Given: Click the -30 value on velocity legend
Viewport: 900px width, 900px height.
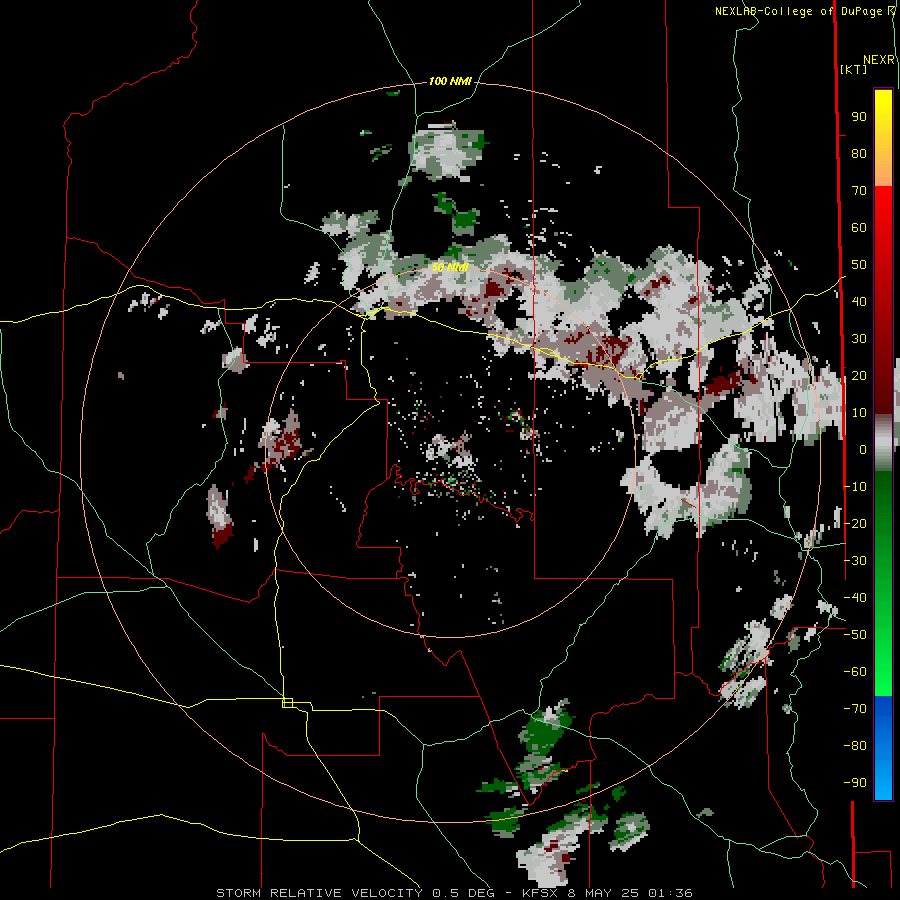Looking at the screenshot, I should [855, 561].
